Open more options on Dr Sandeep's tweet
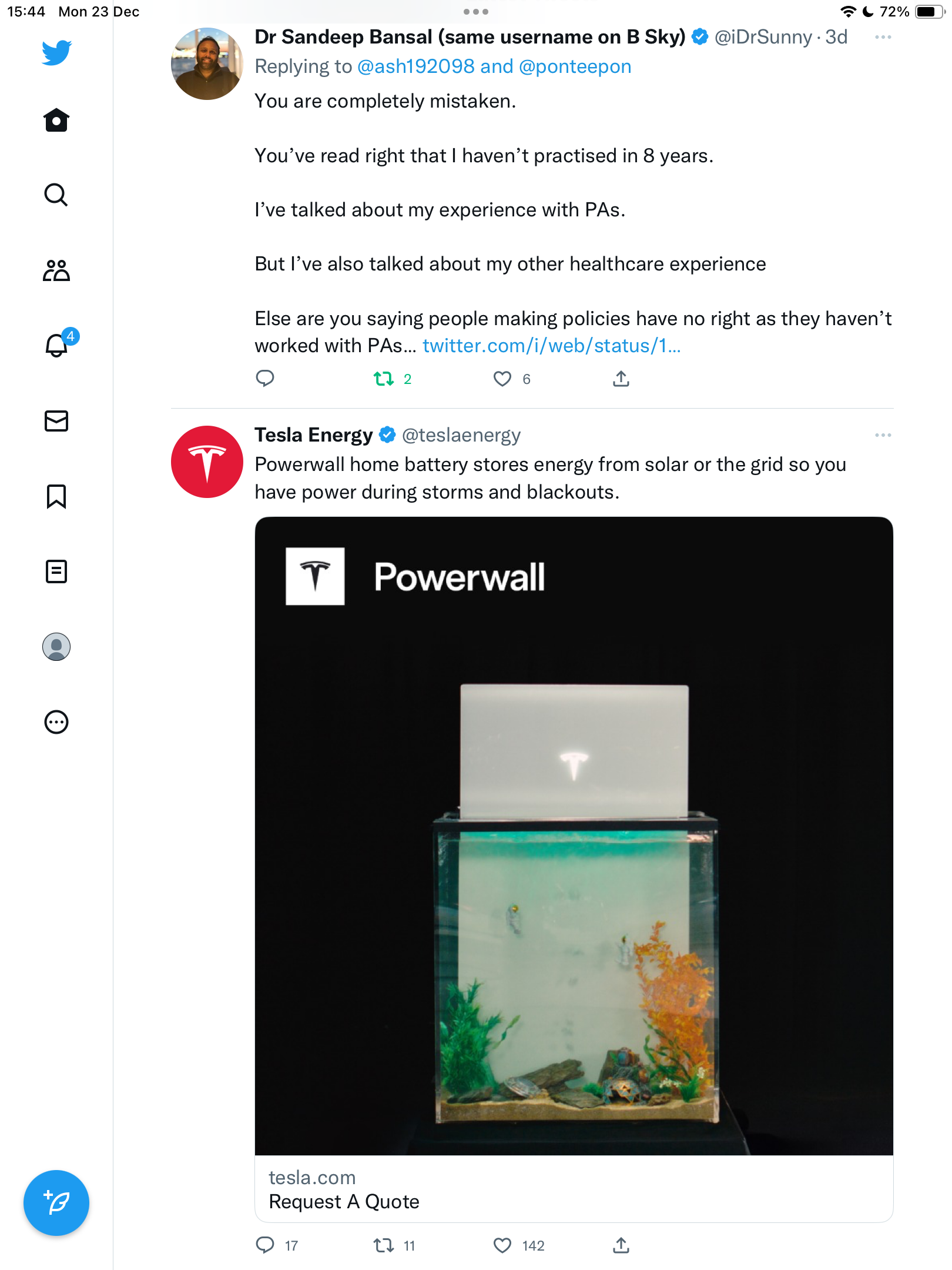This screenshot has width=952, height=1270. pos(883,37)
